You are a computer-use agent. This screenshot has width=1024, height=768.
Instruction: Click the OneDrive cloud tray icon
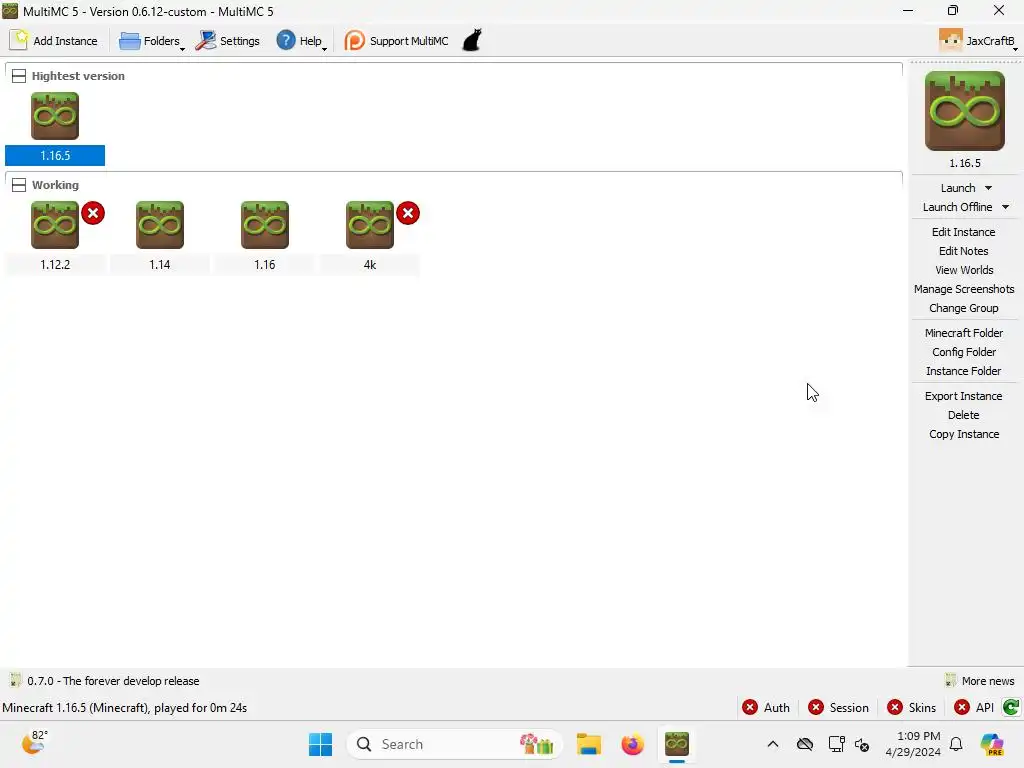[x=805, y=744]
